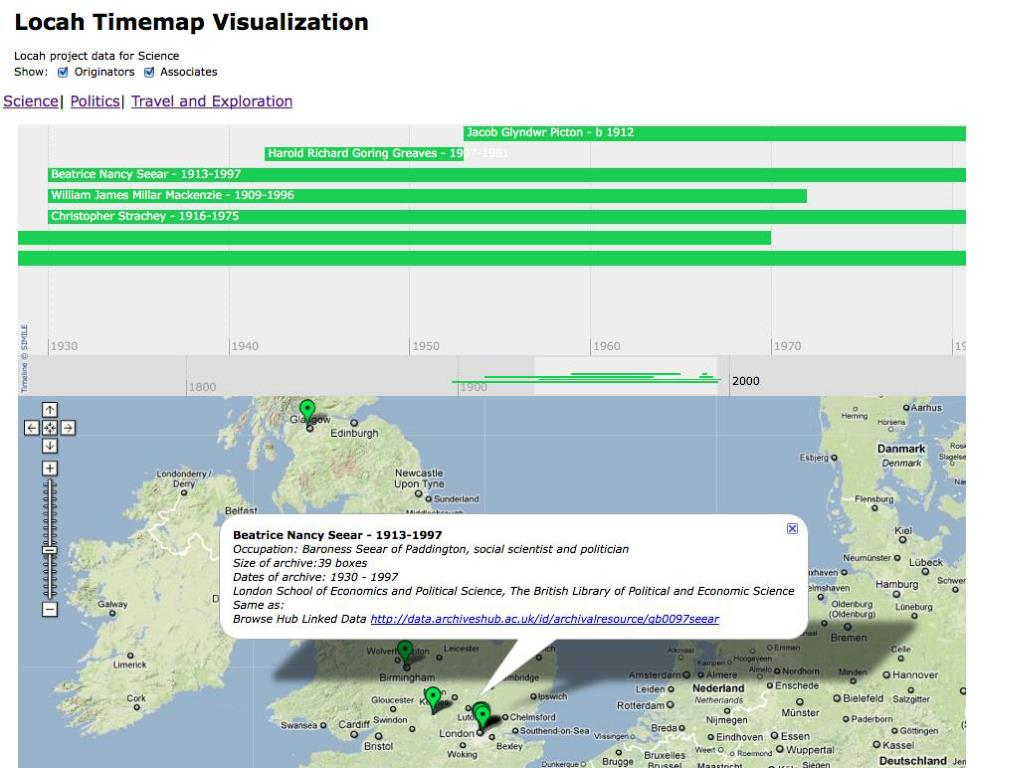Select the William James Millar Mackenzie timeline bar
This screenshot has width=1024, height=768.
(427, 195)
